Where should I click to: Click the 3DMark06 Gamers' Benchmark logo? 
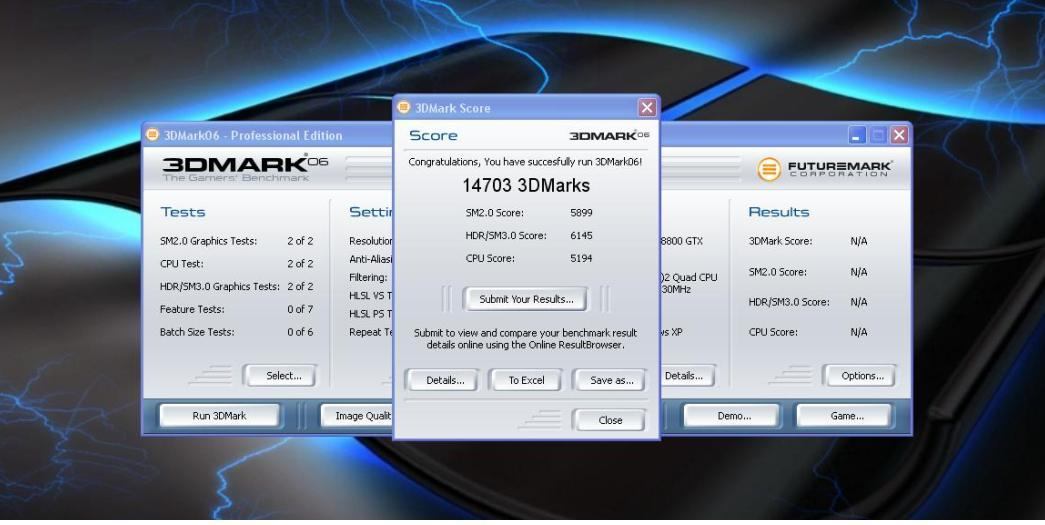point(245,168)
